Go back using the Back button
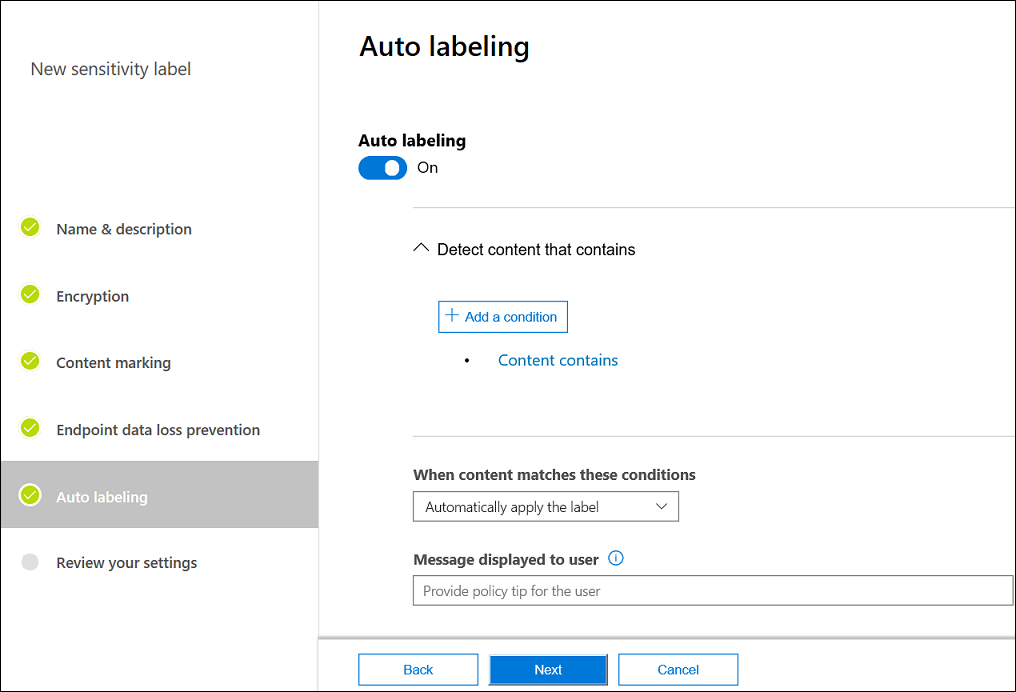 click(418, 670)
